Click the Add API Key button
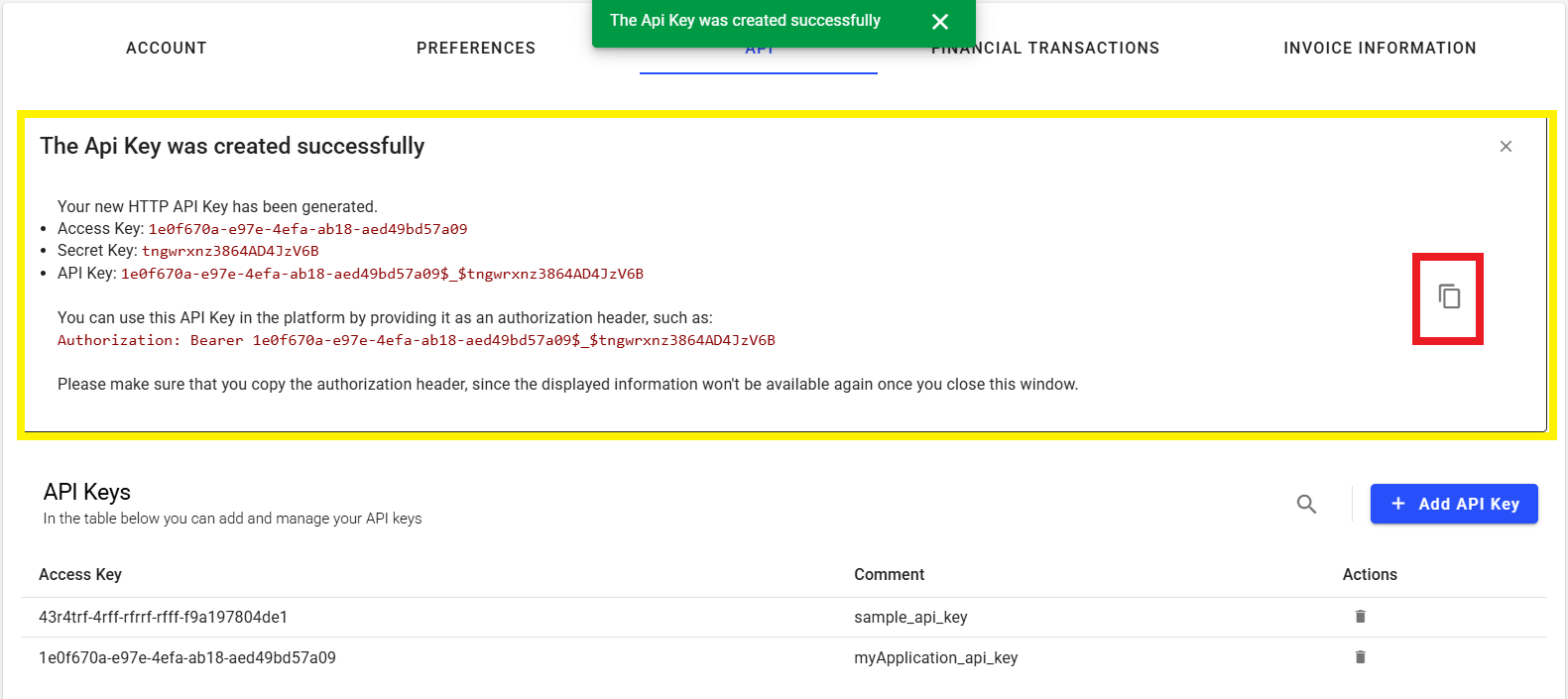Screen dimensions: 1568x699 1453,504
